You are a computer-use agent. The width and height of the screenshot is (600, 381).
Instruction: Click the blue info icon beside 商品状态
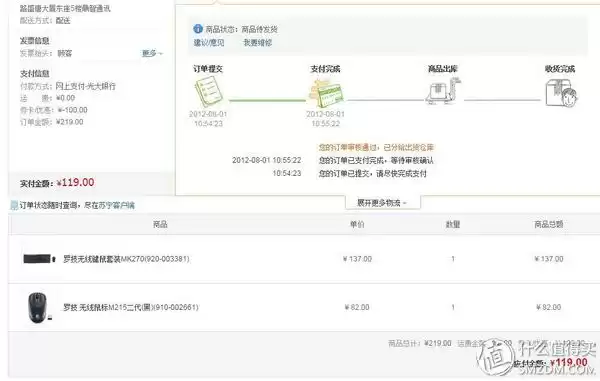click(198, 29)
